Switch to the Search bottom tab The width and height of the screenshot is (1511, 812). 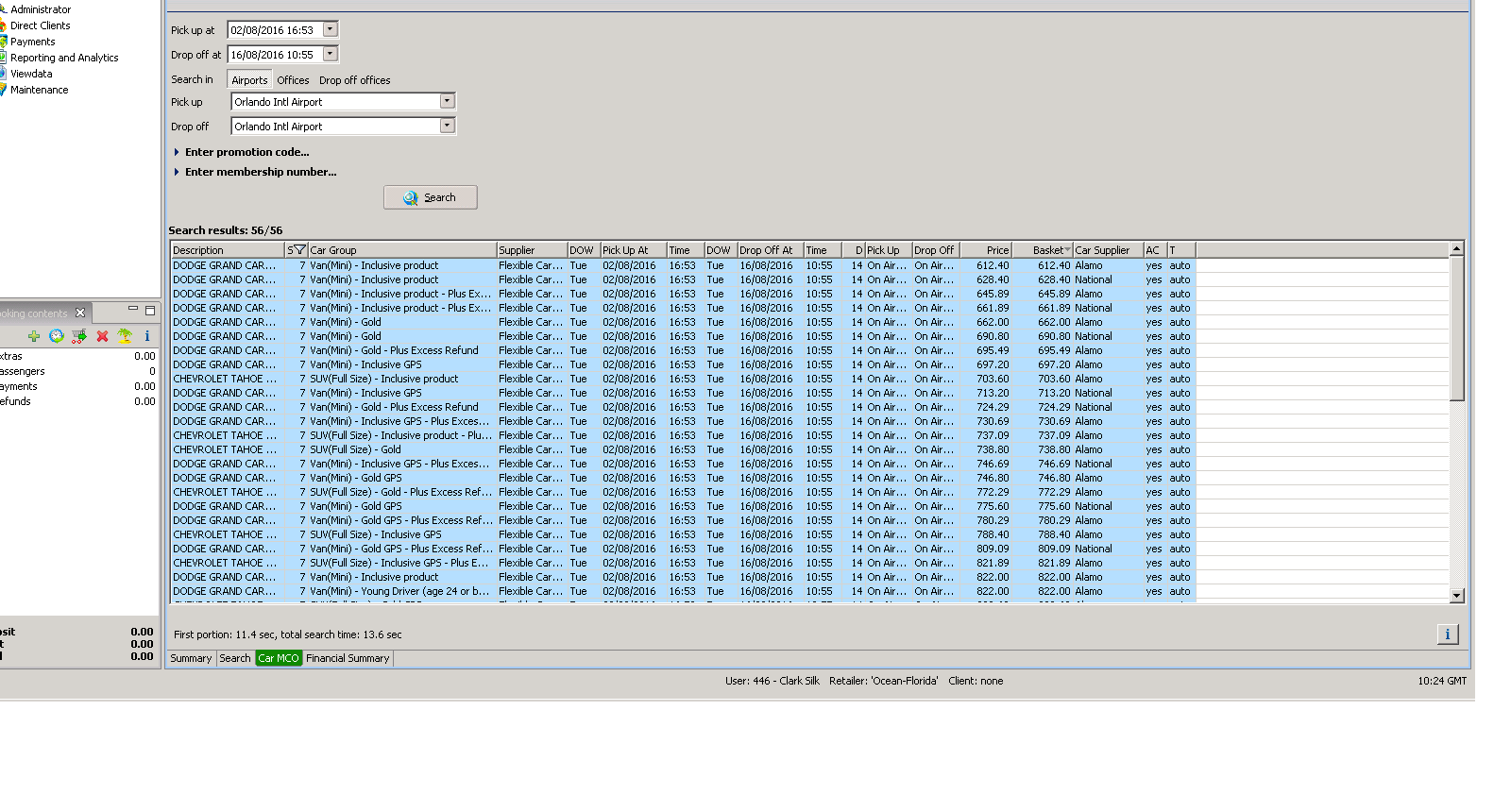(x=235, y=658)
